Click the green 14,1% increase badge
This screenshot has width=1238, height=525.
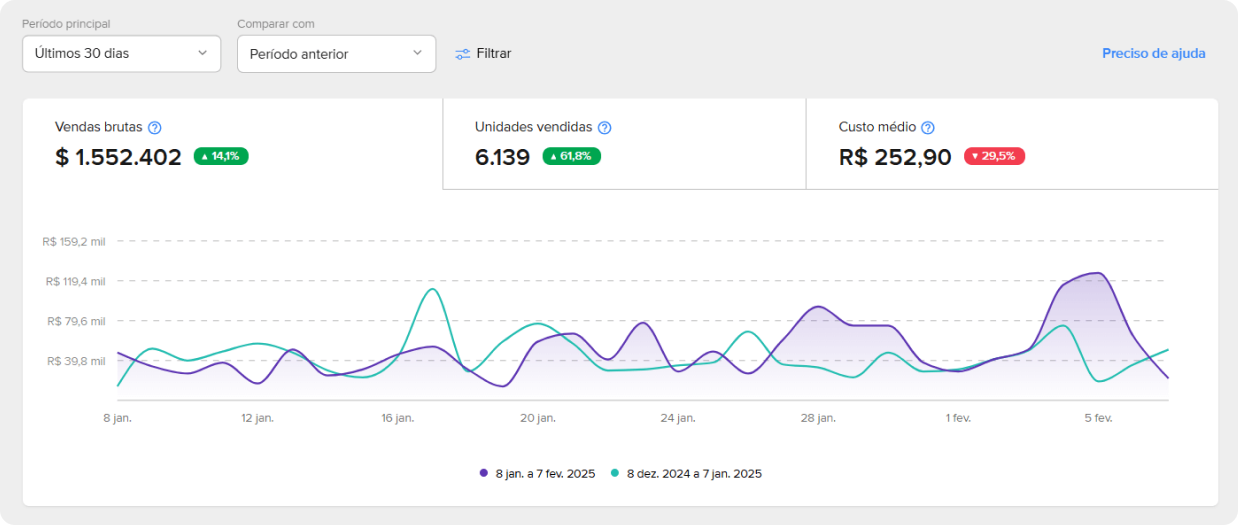(x=221, y=156)
